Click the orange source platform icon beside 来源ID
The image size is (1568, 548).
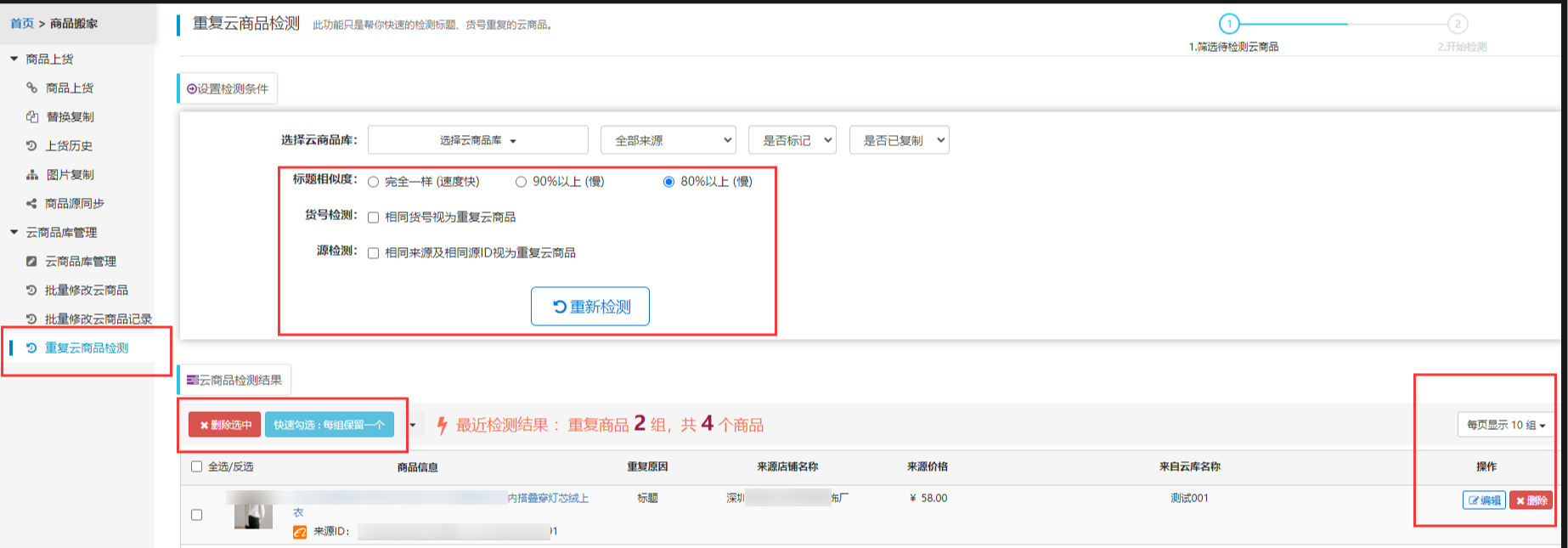(x=300, y=532)
